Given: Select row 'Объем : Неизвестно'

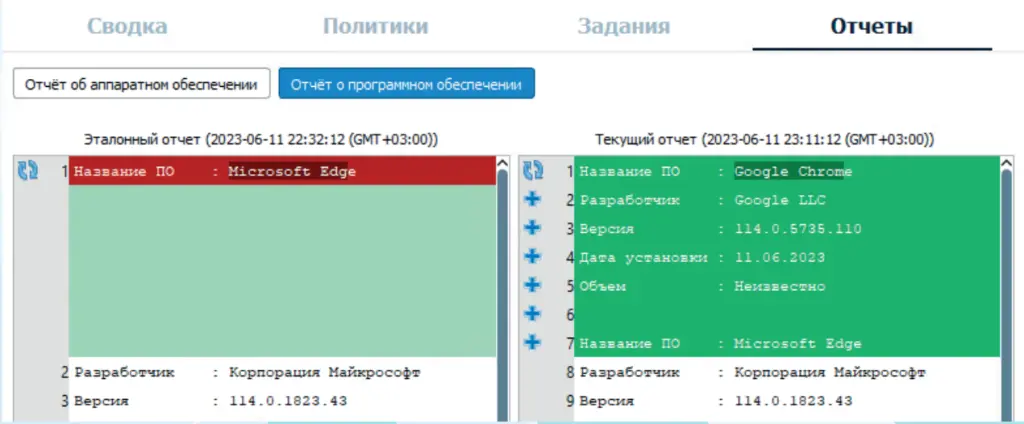Looking at the screenshot, I should tap(787, 286).
